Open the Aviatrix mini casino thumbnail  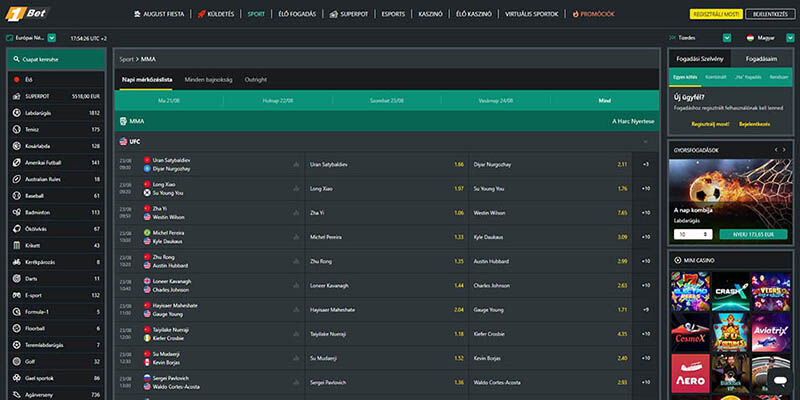[x=770, y=332]
